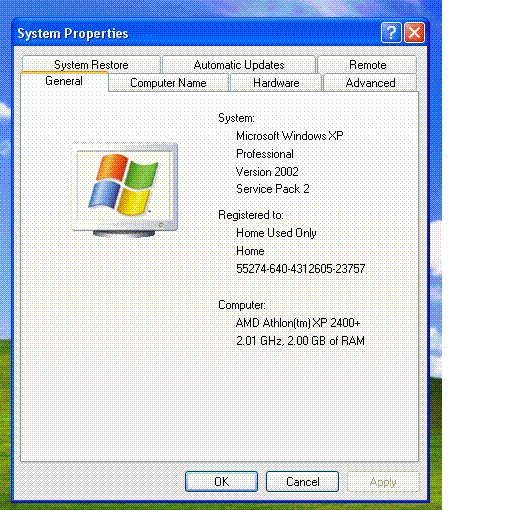Click the Home Used Only registration text
This screenshot has height=510, width=512.
click(x=276, y=233)
